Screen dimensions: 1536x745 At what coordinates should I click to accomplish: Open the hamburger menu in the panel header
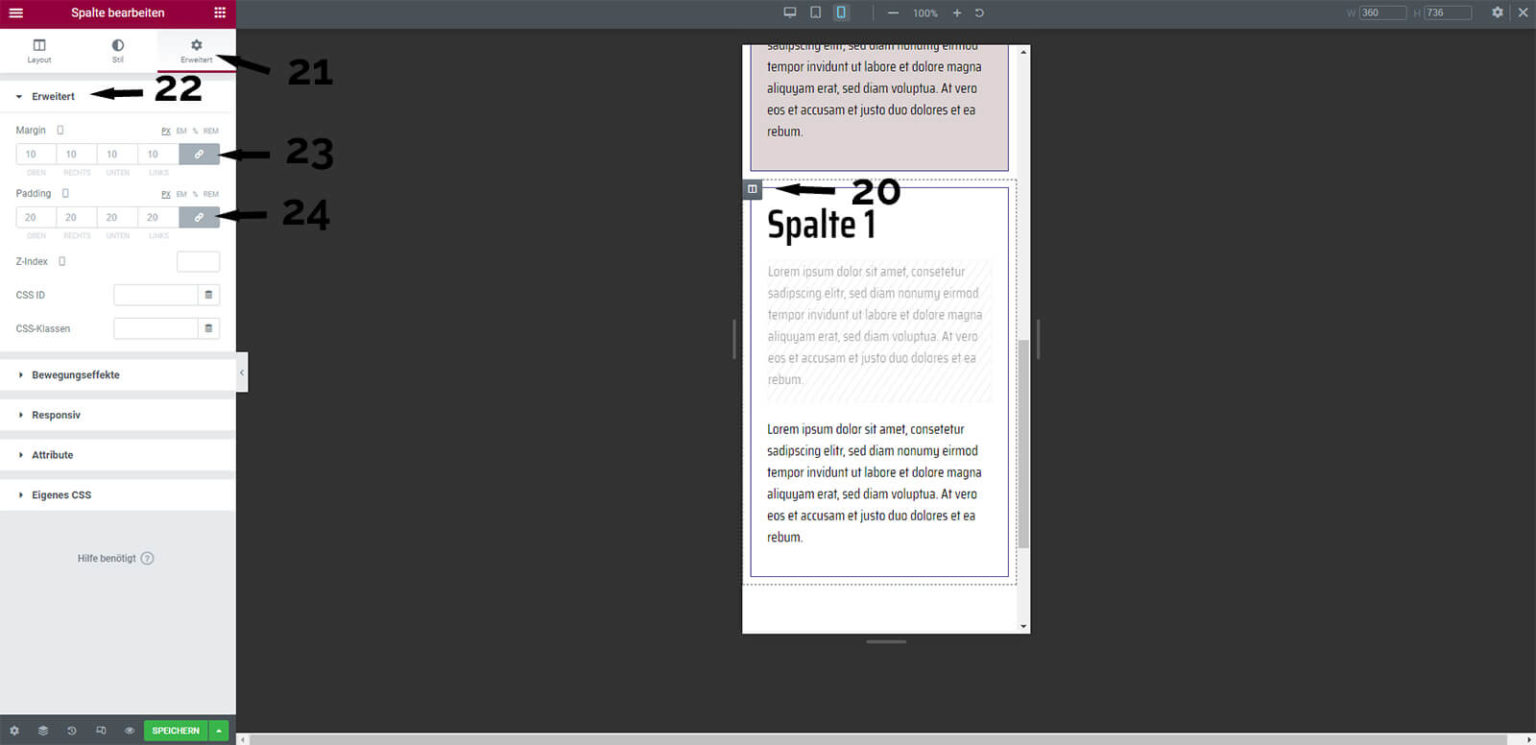15,13
